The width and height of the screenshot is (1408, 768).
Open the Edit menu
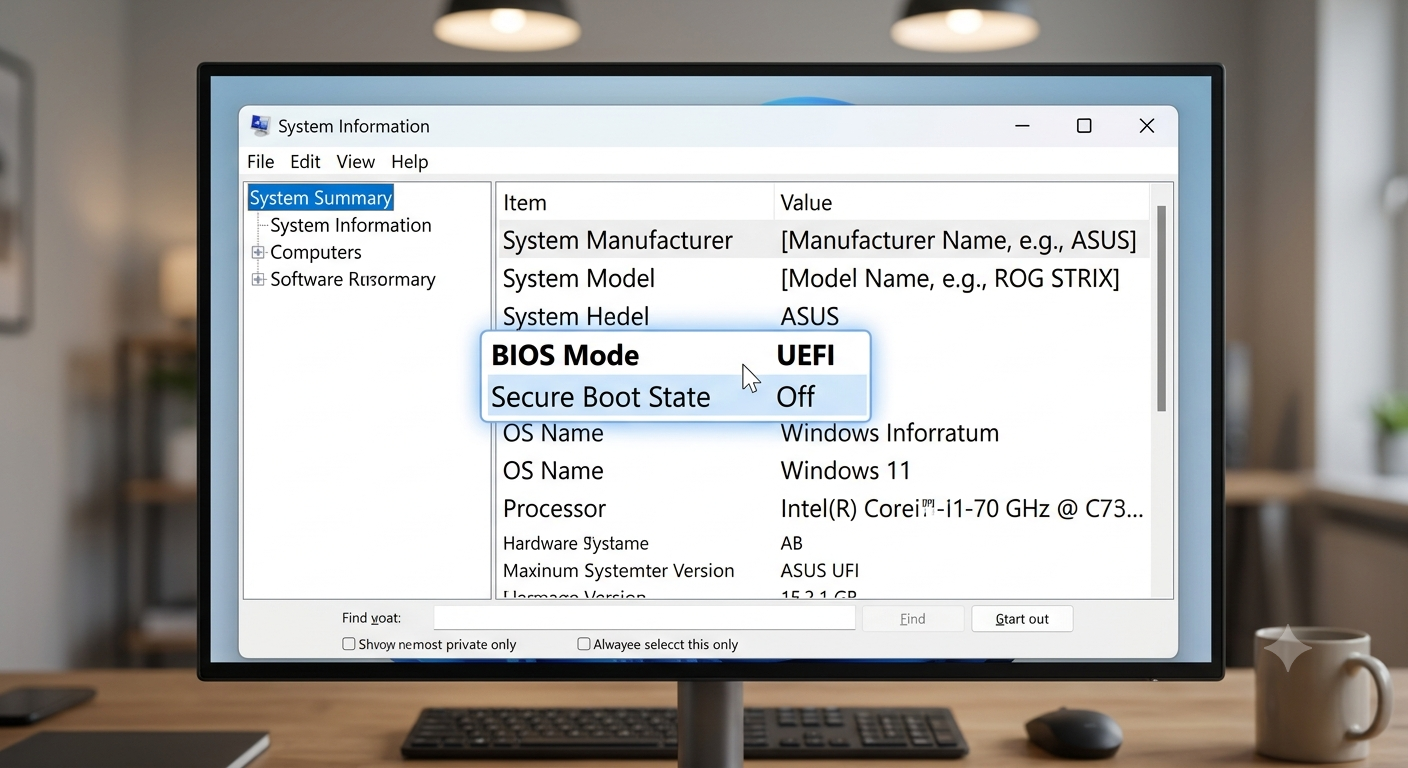(x=305, y=162)
